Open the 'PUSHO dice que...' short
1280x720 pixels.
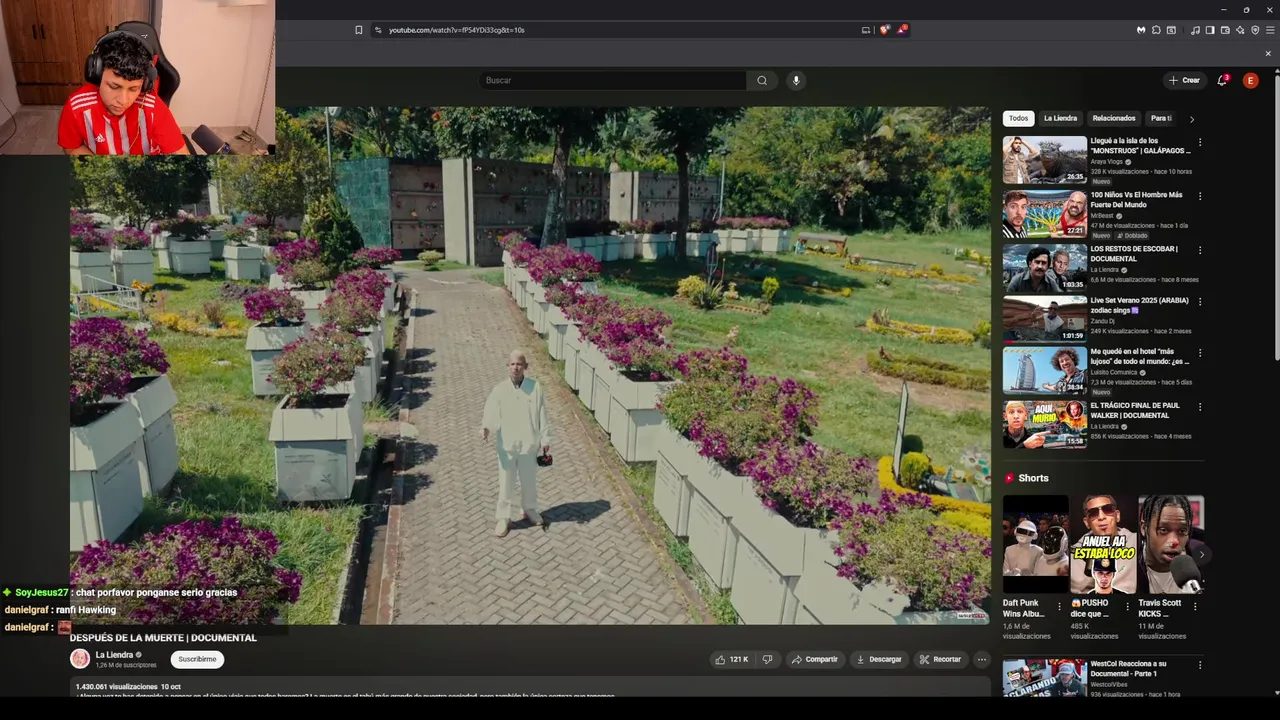coord(1104,545)
